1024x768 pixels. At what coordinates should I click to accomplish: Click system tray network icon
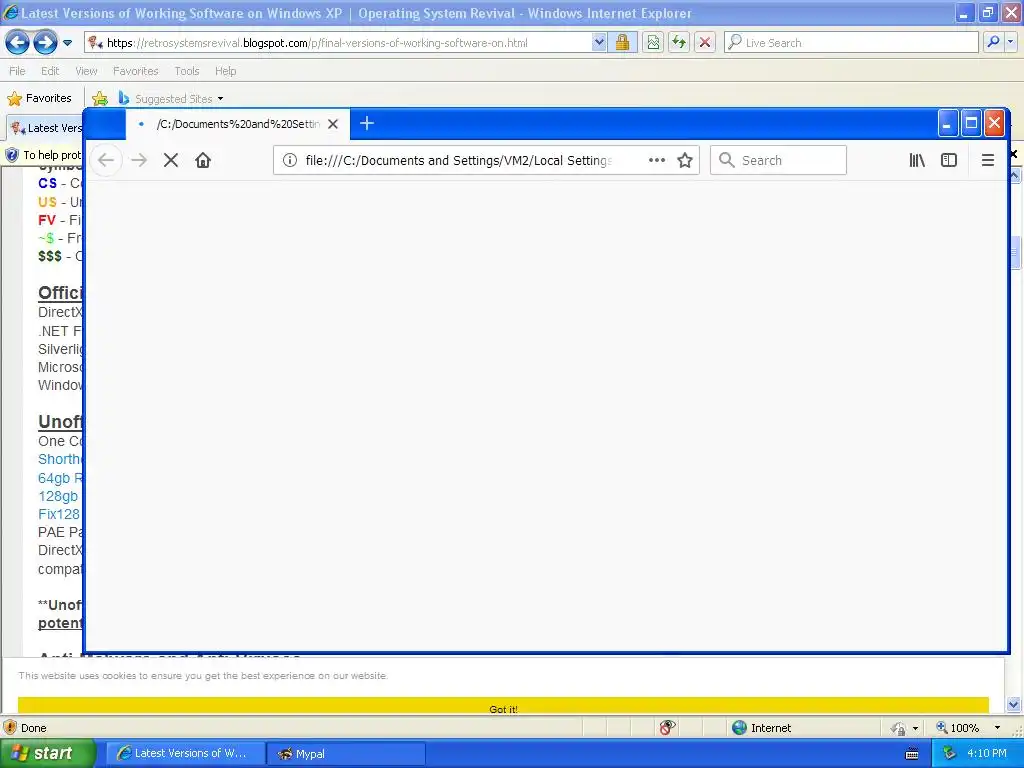949,753
